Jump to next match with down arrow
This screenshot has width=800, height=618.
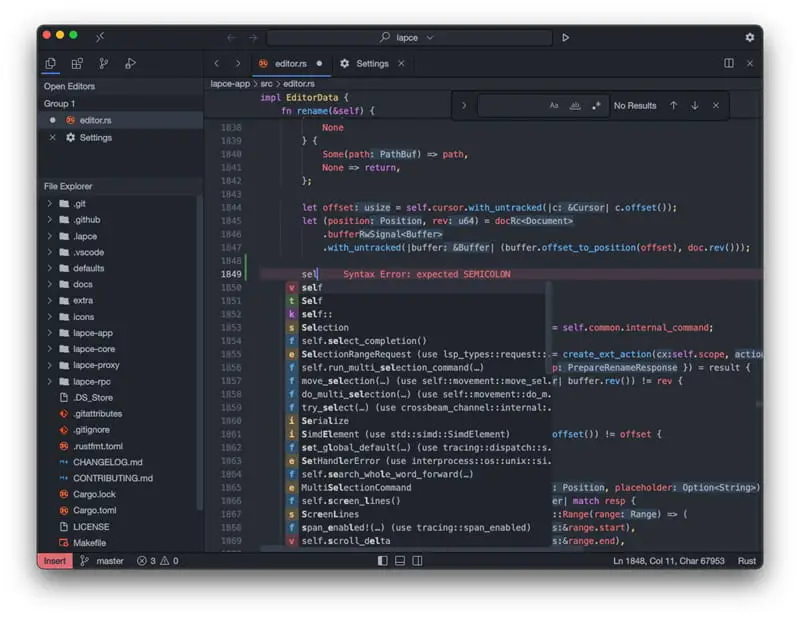(x=694, y=105)
